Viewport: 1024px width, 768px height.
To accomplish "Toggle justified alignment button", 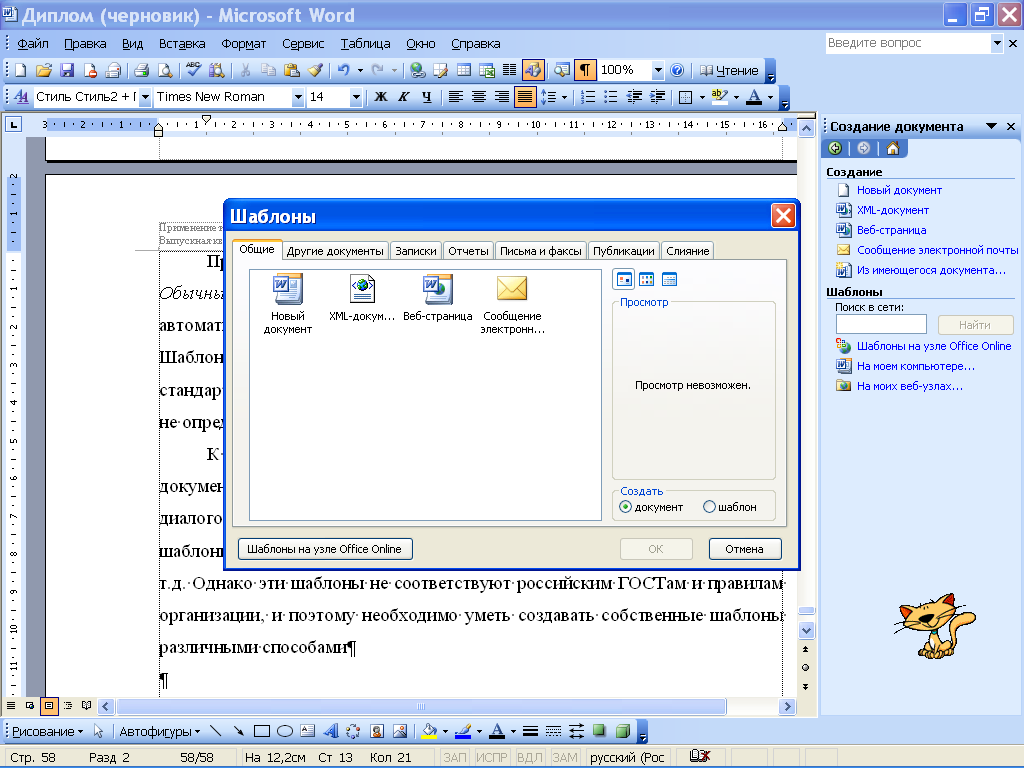I will click(x=524, y=97).
